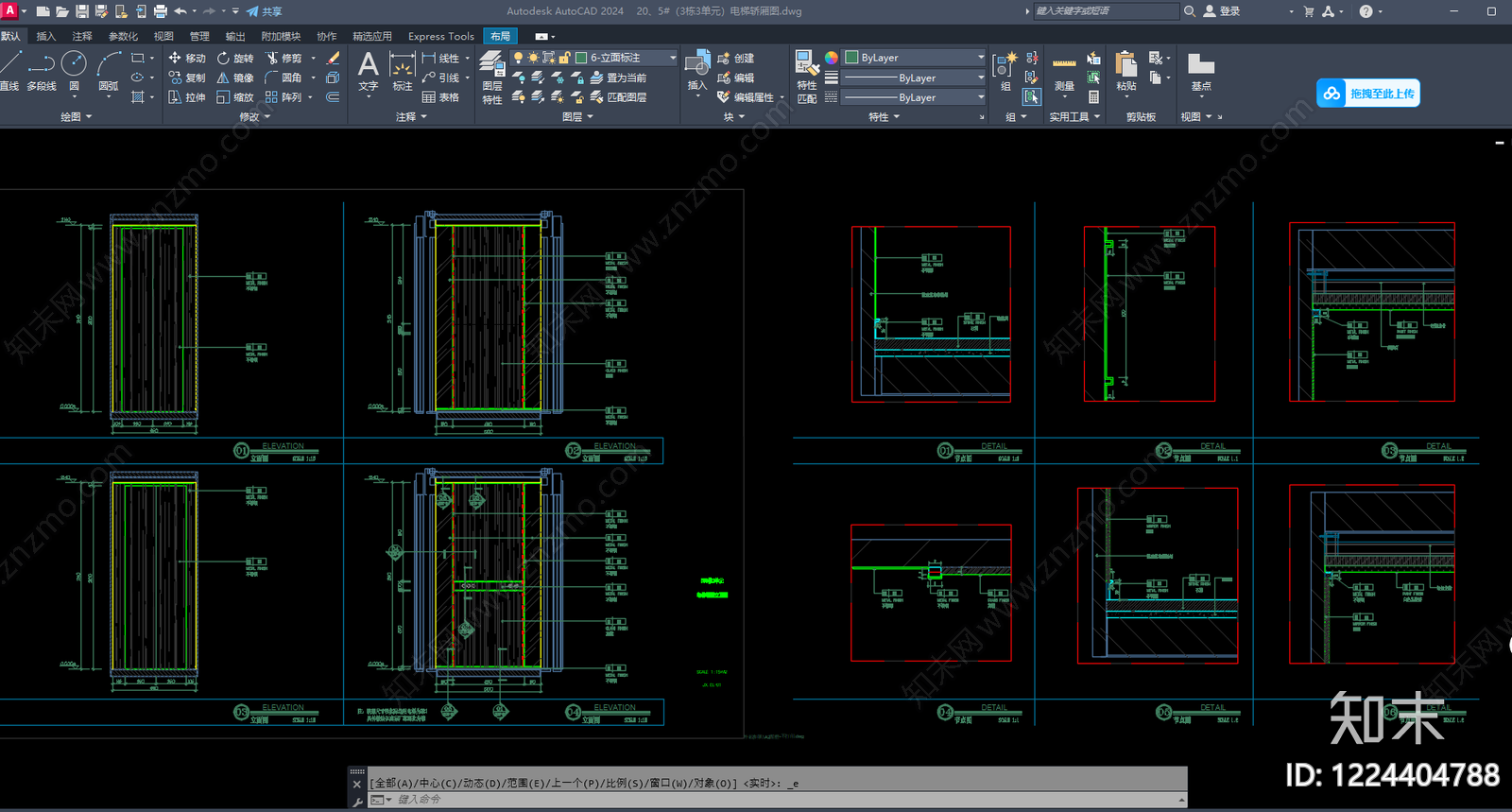
Task: Switch to the 注释 (Annotate) ribbon tab
Action: click(82, 36)
